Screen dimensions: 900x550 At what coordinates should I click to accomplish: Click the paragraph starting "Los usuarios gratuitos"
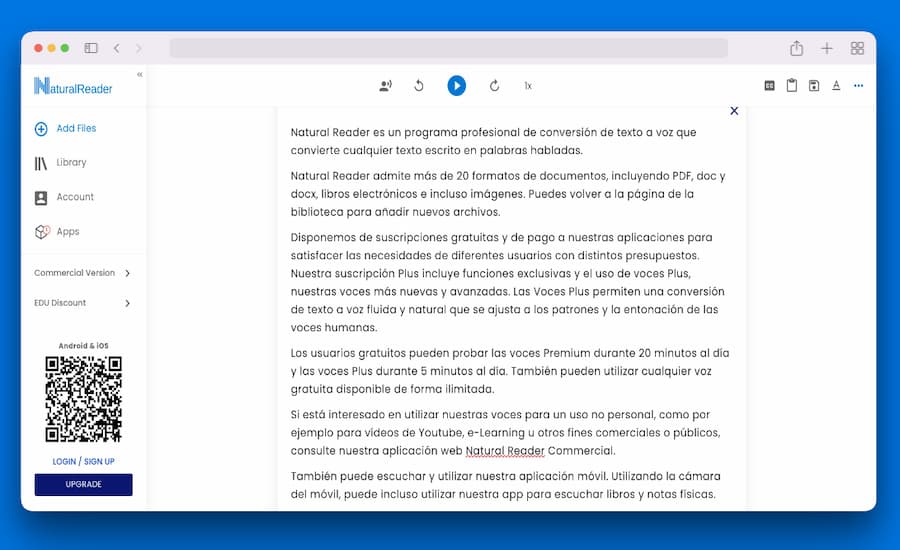510,371
